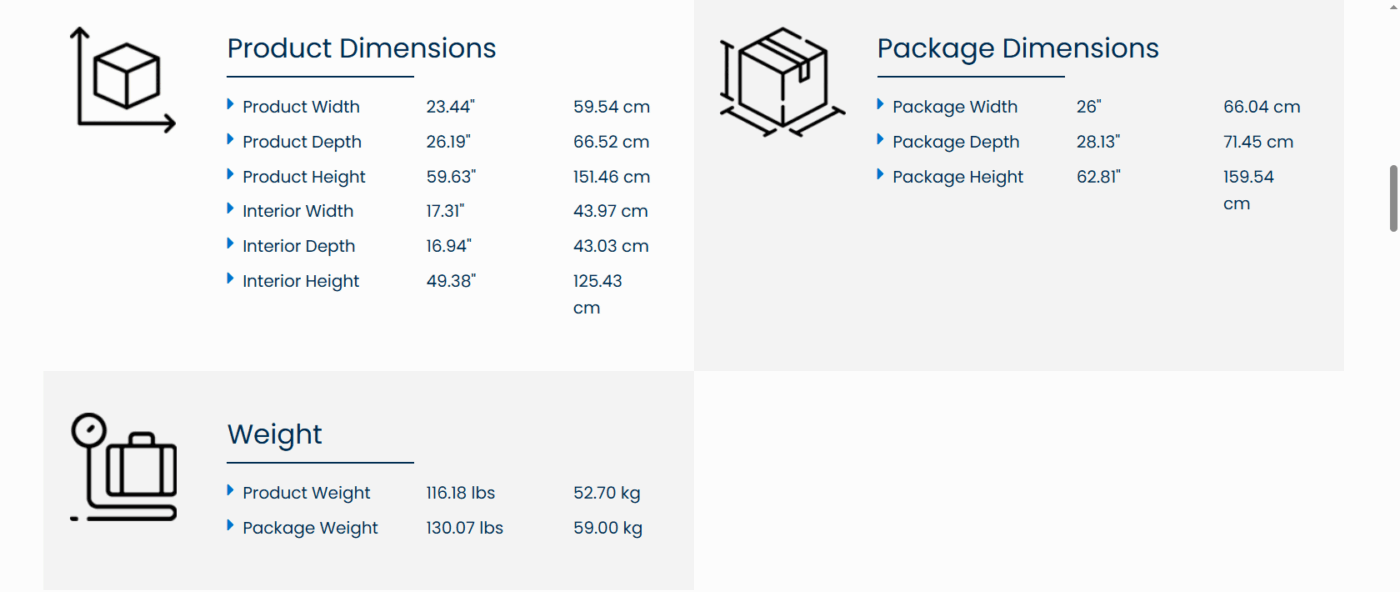The height and width of the screenshot is (592, 1400).
Task: Click the arrow beside Package Depth
Action: (880, 140)
